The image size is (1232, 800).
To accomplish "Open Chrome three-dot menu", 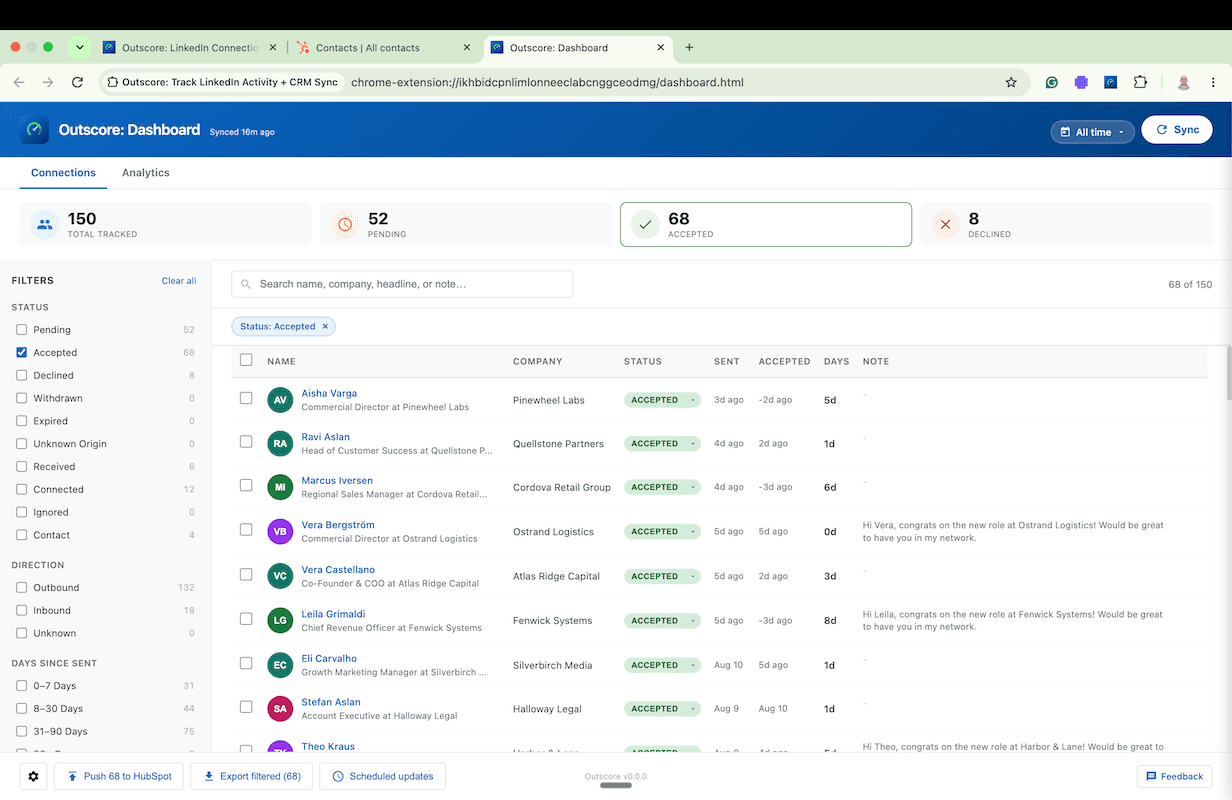I will [x=1213, y=82].
